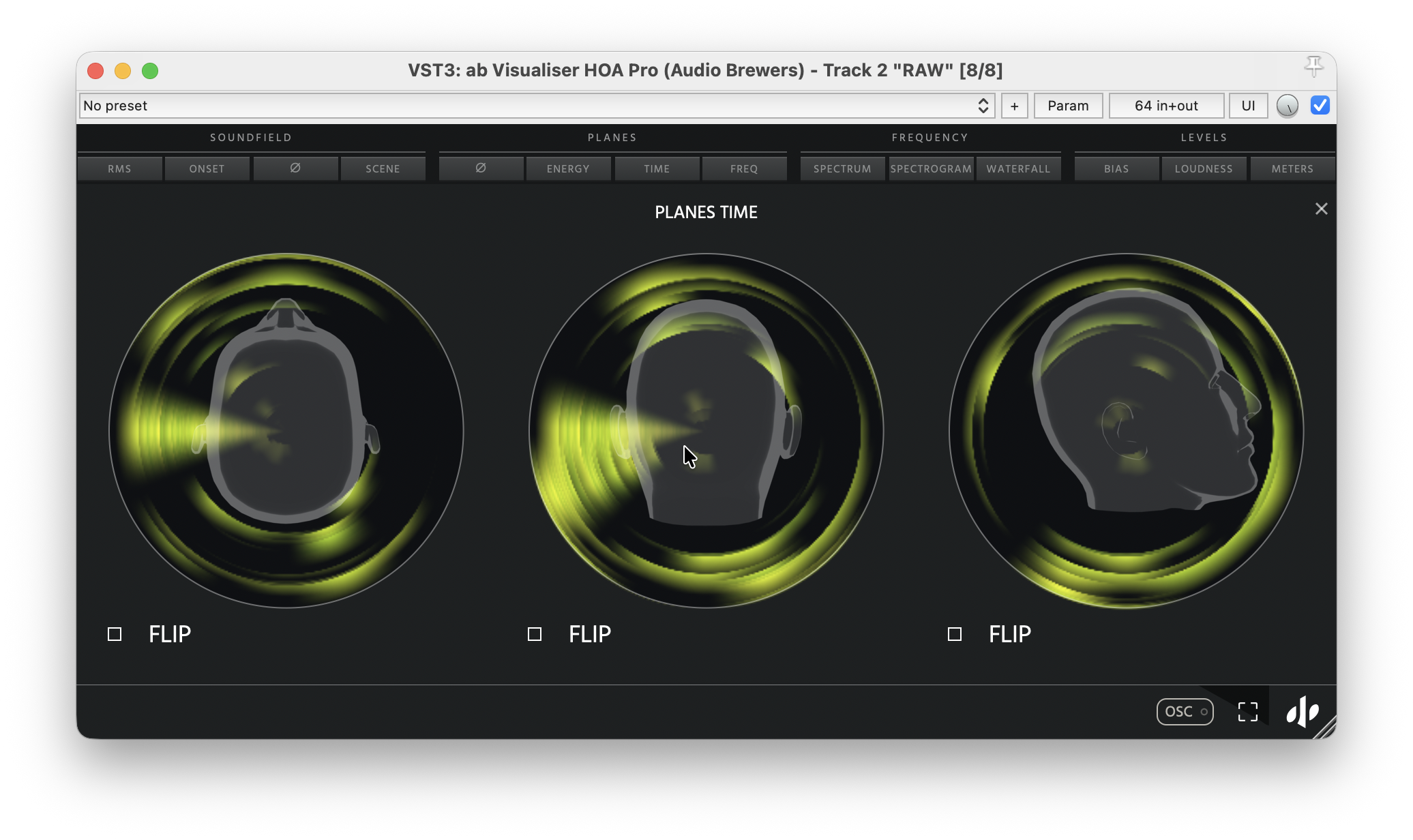Click the phase icon under SOUNDFIELD
The height and width of the screenshot is (840, 1413).
295,168
